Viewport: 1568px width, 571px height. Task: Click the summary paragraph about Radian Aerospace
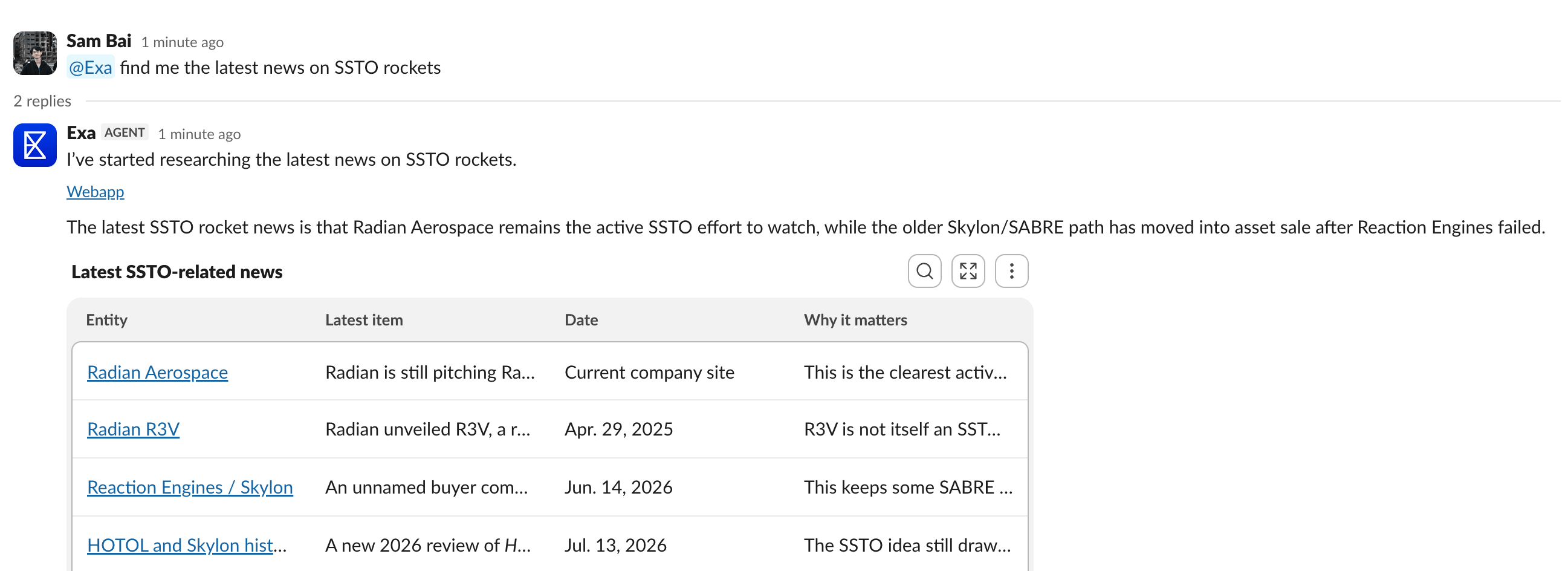805,227
